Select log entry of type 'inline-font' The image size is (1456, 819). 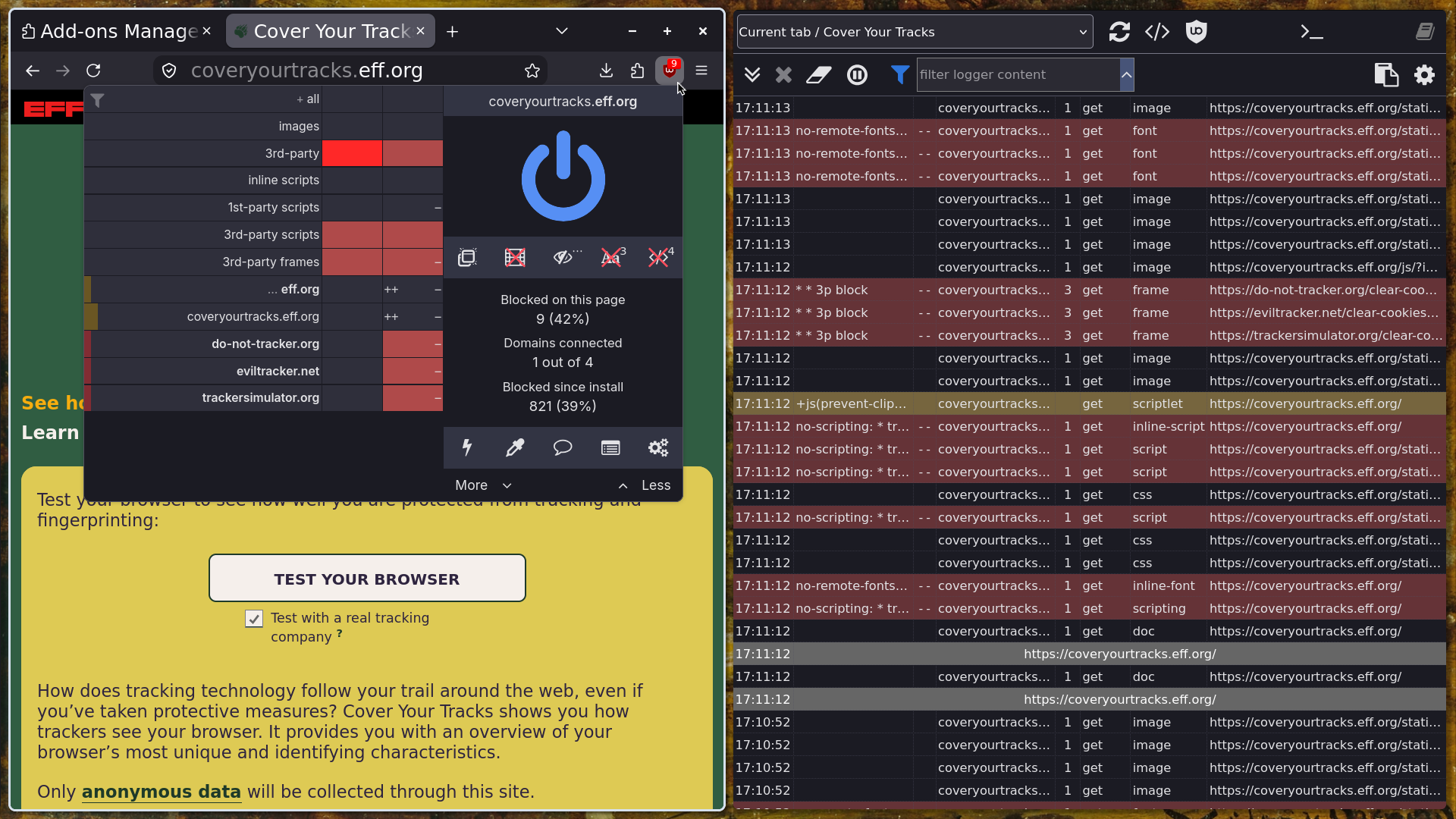[1090, 585]
